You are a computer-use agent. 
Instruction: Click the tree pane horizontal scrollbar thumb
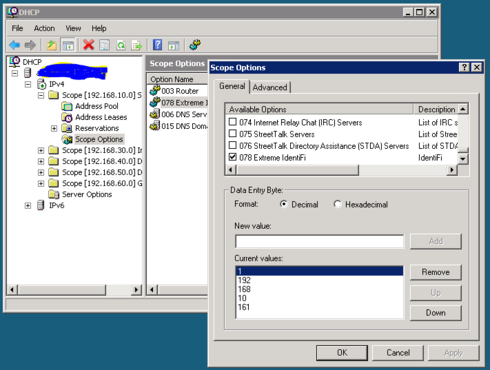[x=62, y=290]
